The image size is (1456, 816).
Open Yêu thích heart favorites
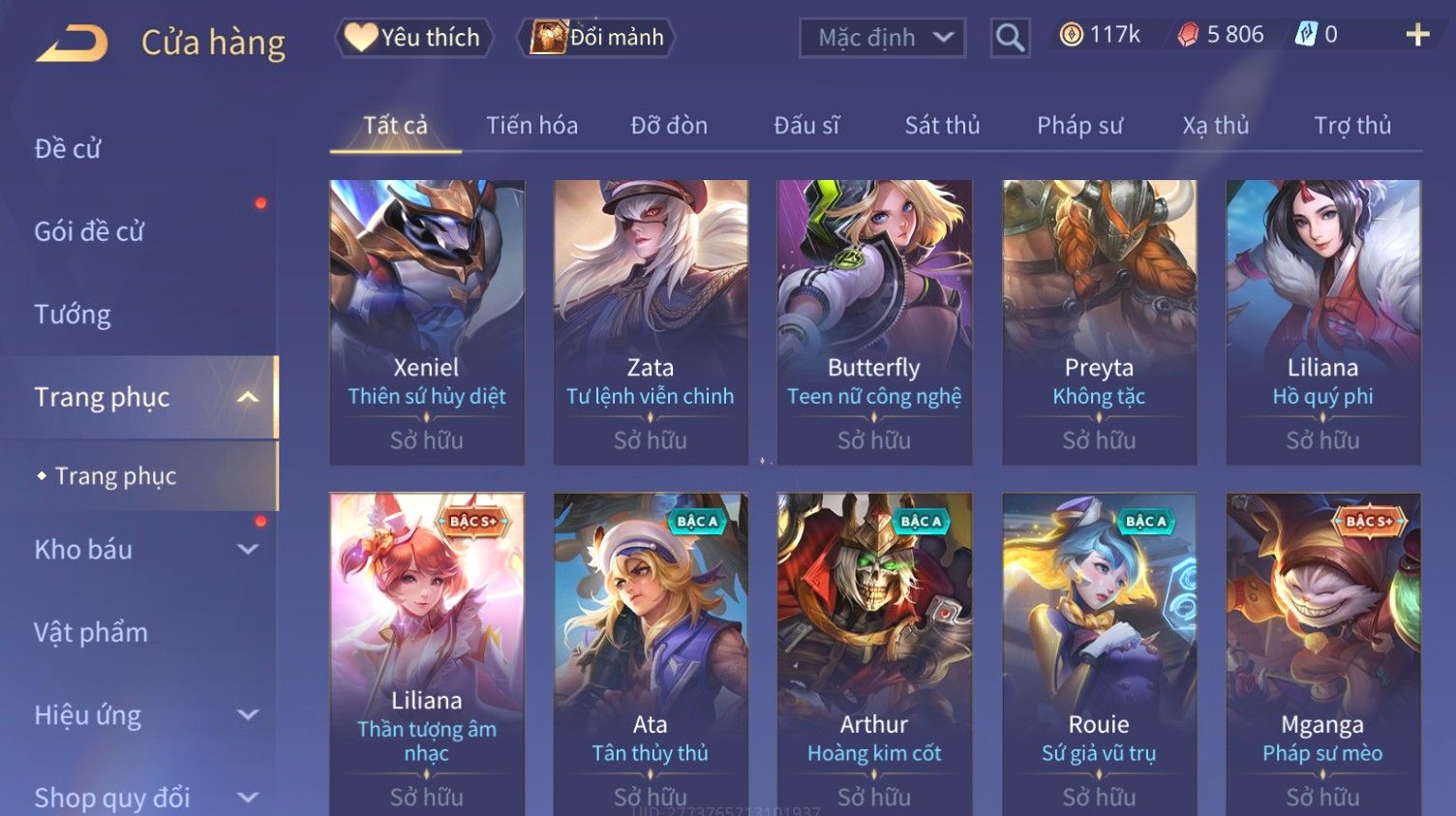click(414, 38)
